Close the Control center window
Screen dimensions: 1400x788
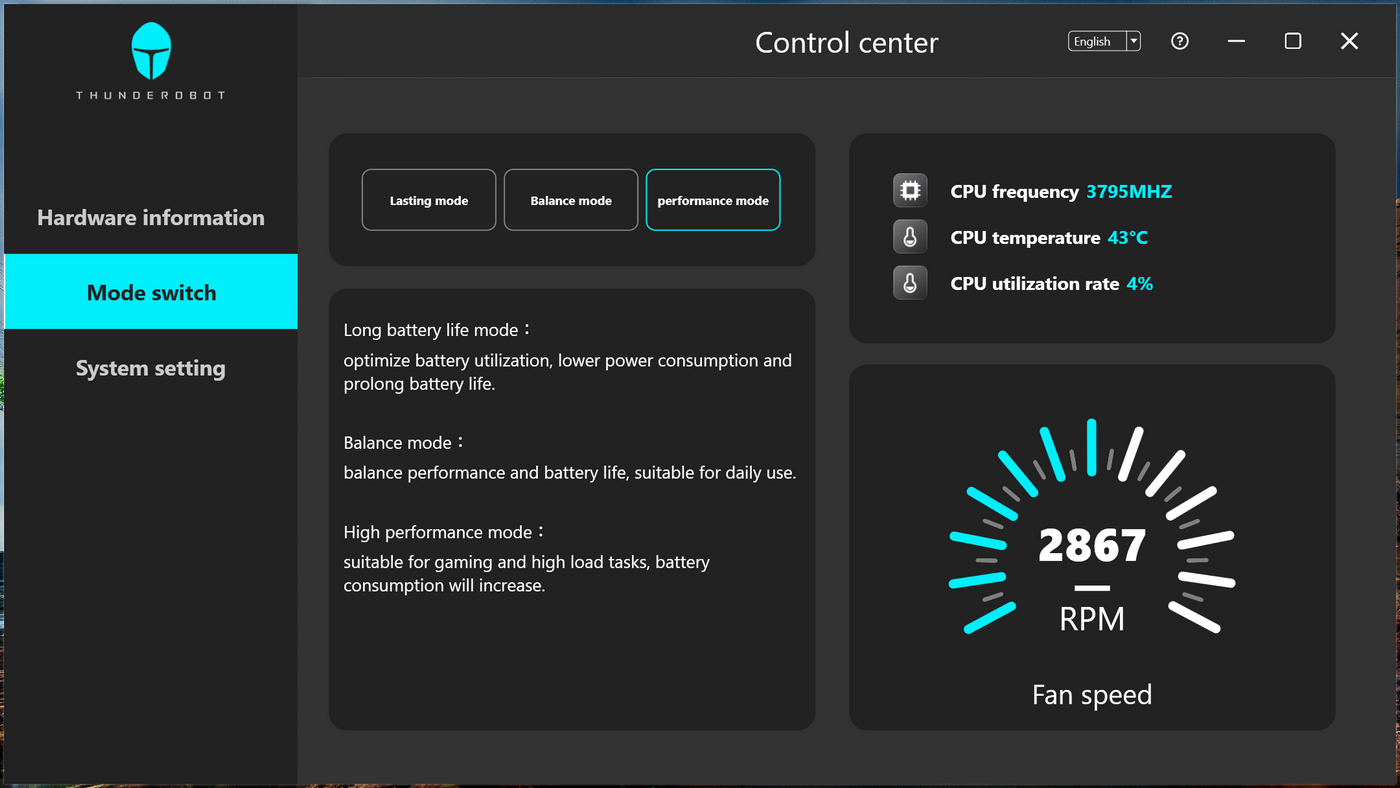(1349, 41)
